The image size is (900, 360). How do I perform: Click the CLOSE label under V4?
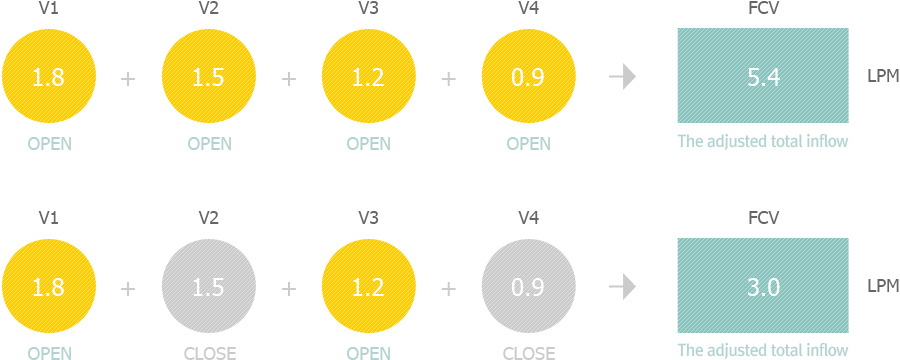coord(529,353)
